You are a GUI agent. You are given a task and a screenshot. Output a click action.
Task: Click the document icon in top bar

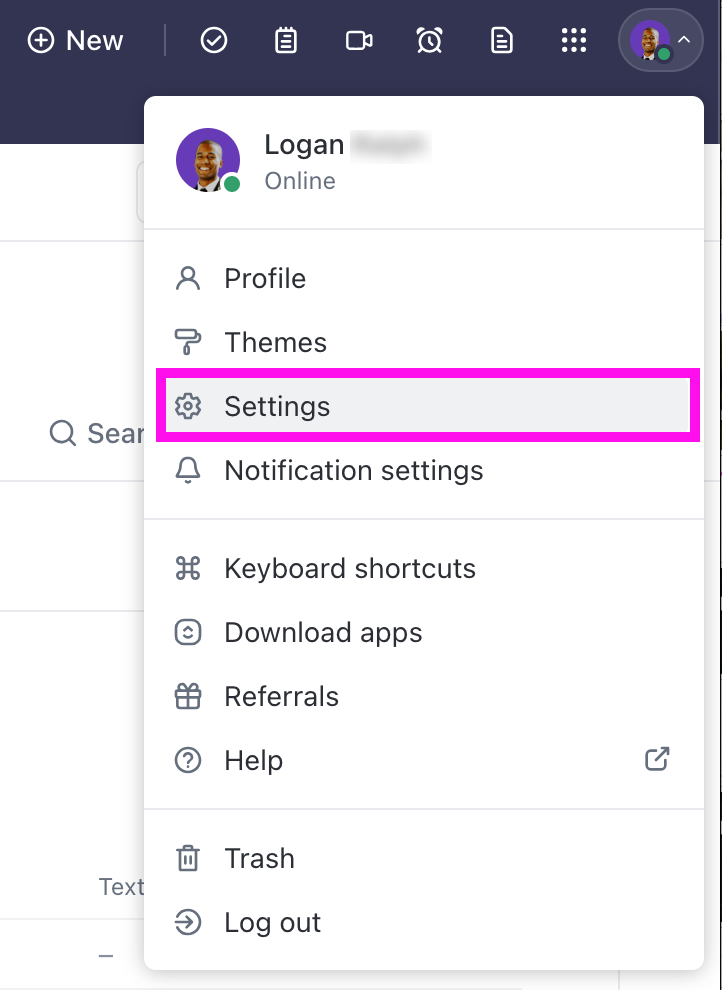502,40
